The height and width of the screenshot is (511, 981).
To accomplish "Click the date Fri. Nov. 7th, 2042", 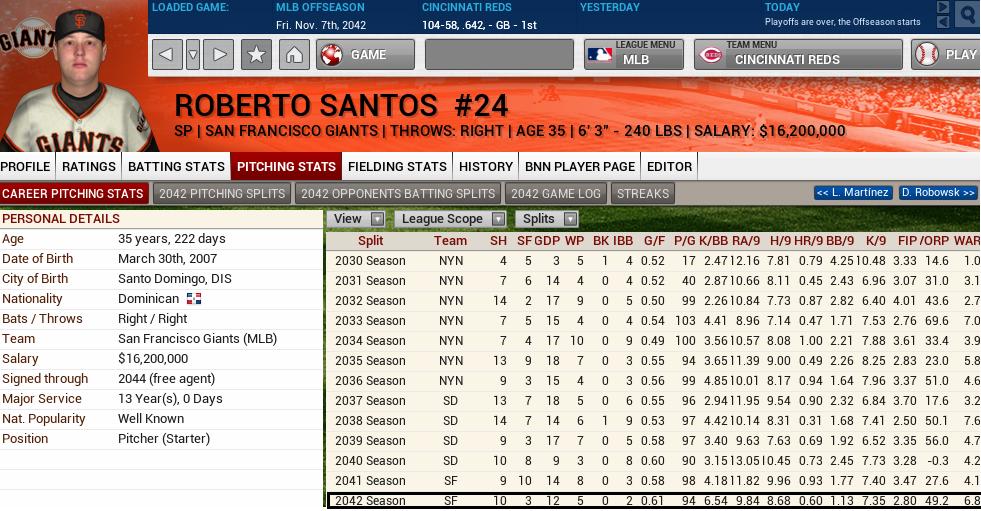I will pyautogui.click(x=321, y=25).
